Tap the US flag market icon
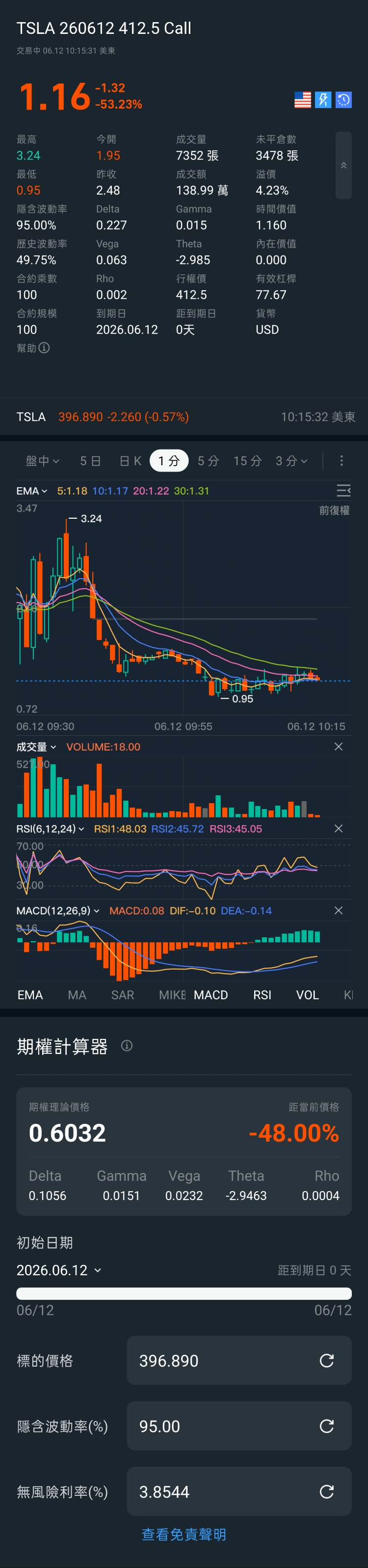Image resolution: width=368 pixels, height=1568 pixels. tap(302, 100)
